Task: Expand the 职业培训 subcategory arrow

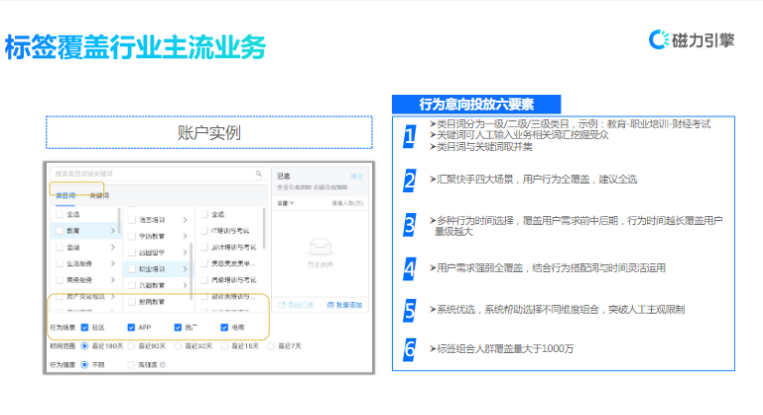Action: pos(185,269)
